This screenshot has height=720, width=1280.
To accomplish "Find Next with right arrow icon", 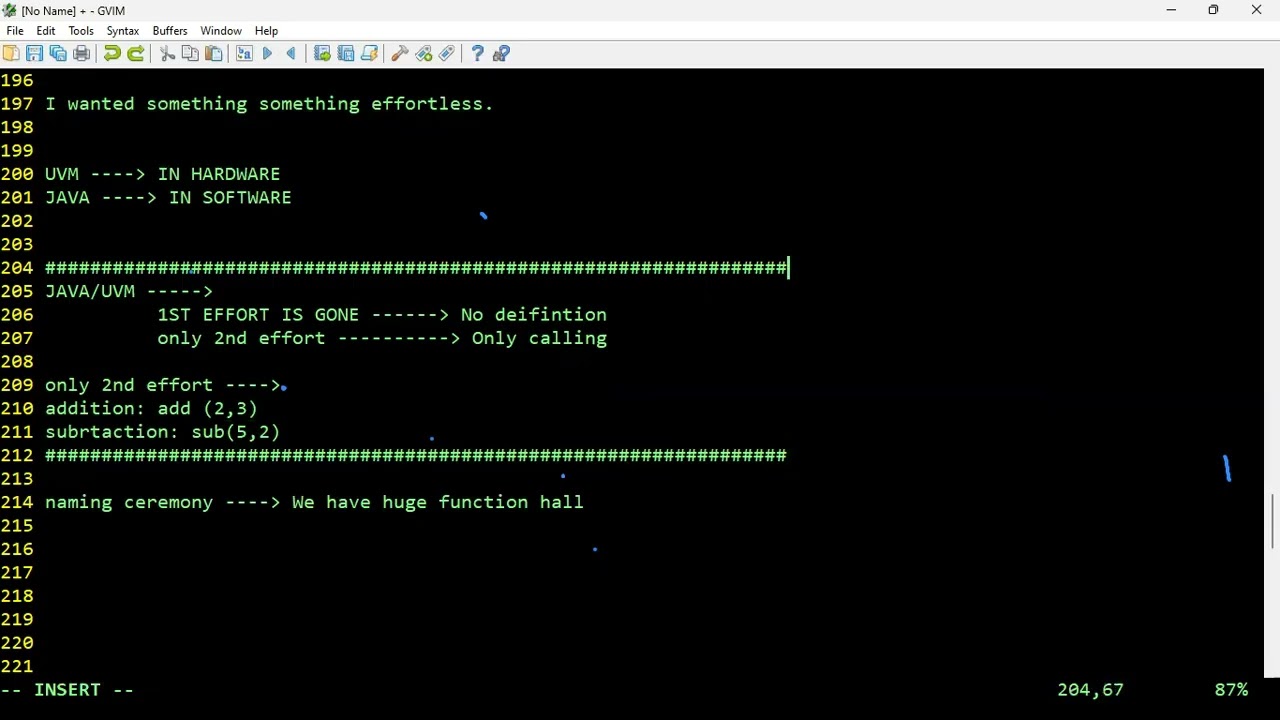I will point(268,53).
